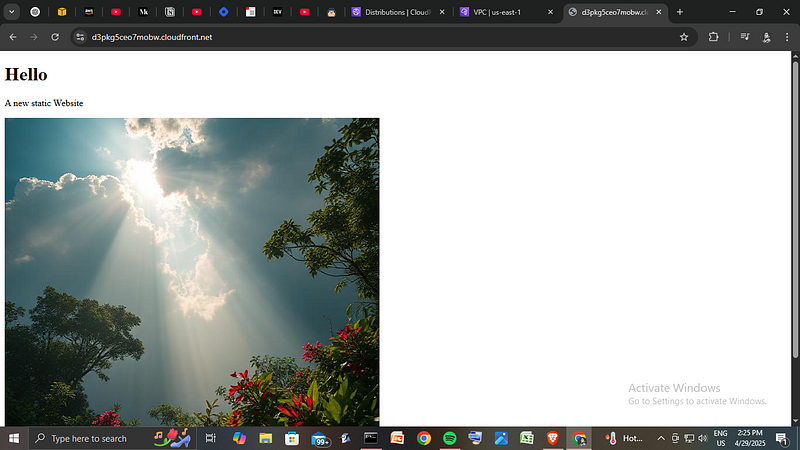Viewport: 800px width, 450px height.
Task: Click the address bar URL field
Action: (x=383, y=37)
